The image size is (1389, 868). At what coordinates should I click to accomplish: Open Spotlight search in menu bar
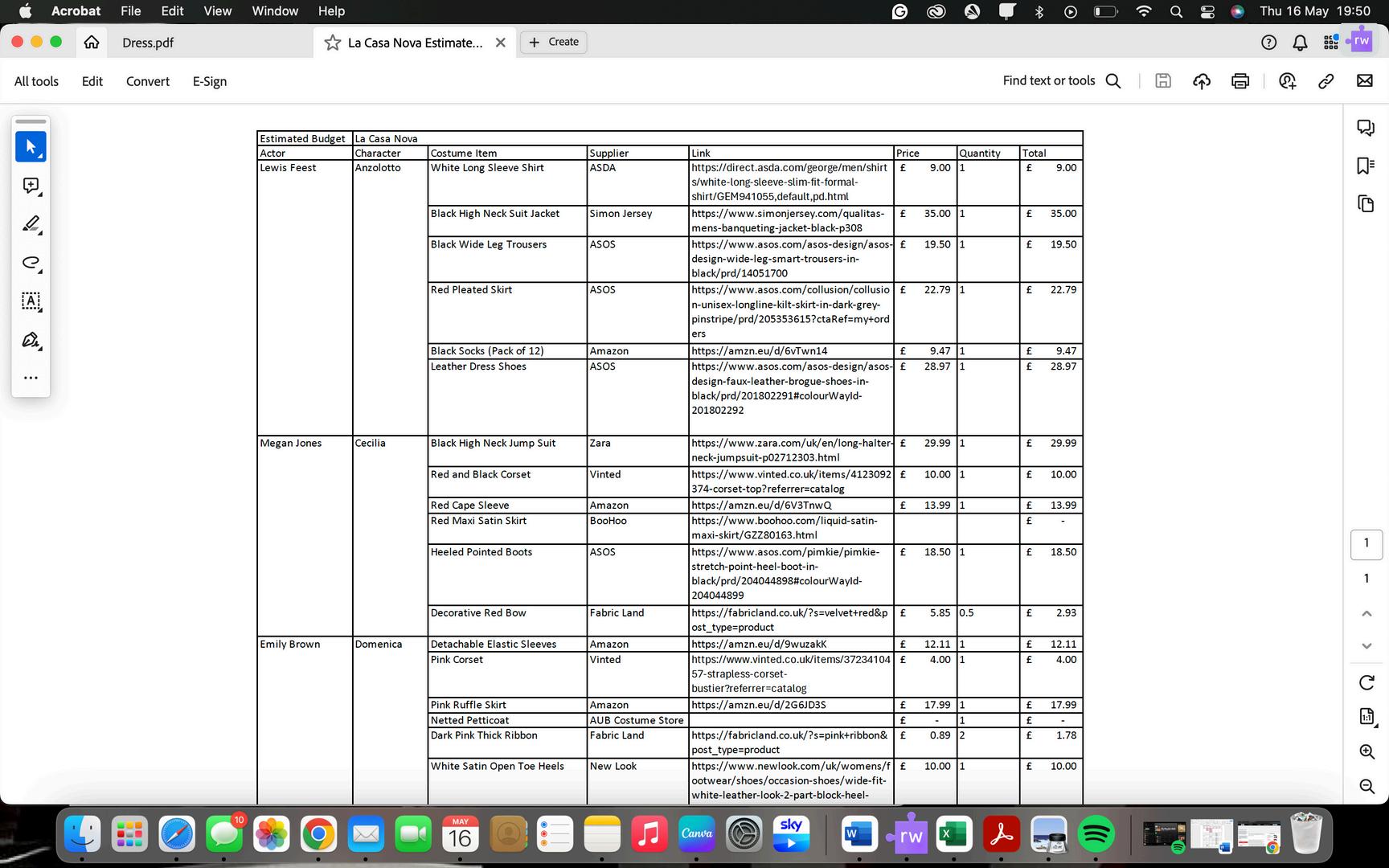pyautogui.click(x=1176, y=11)
